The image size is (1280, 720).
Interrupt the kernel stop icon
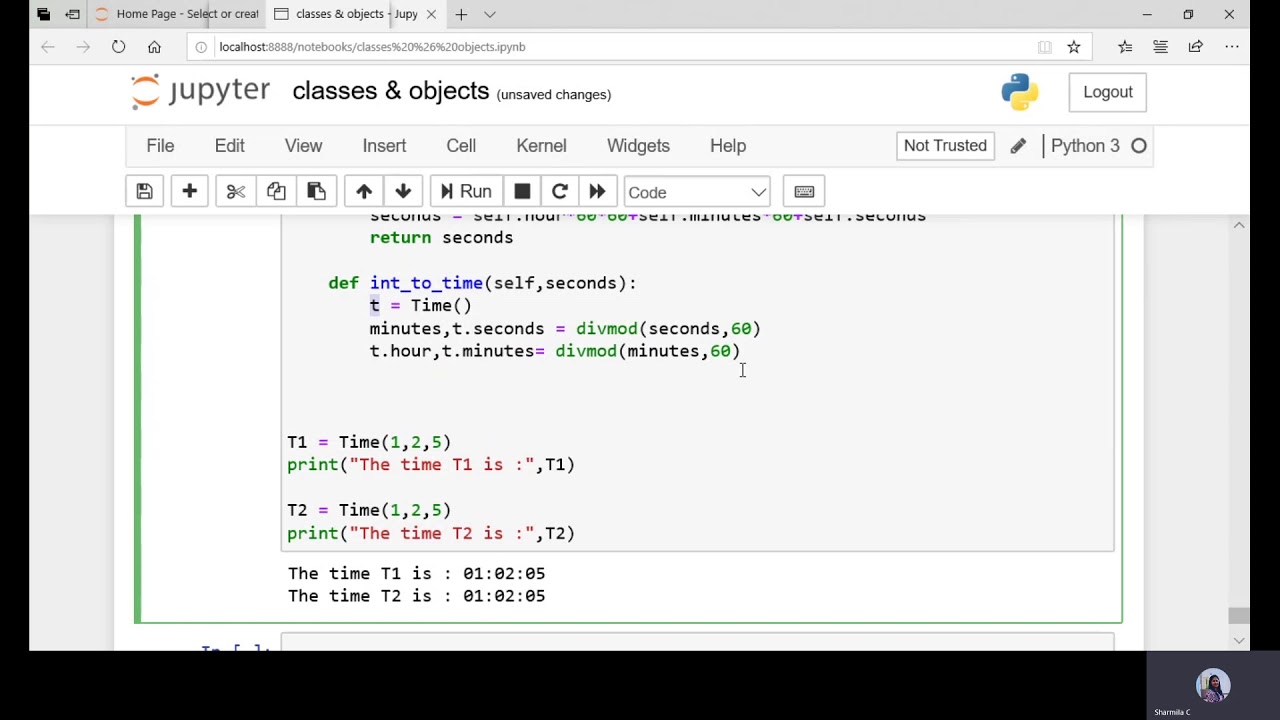(x=522, y=192)
